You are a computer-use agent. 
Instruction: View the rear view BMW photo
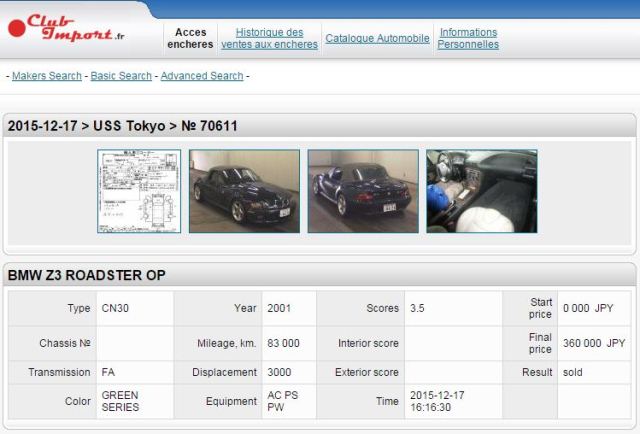(x=362, y=191)
